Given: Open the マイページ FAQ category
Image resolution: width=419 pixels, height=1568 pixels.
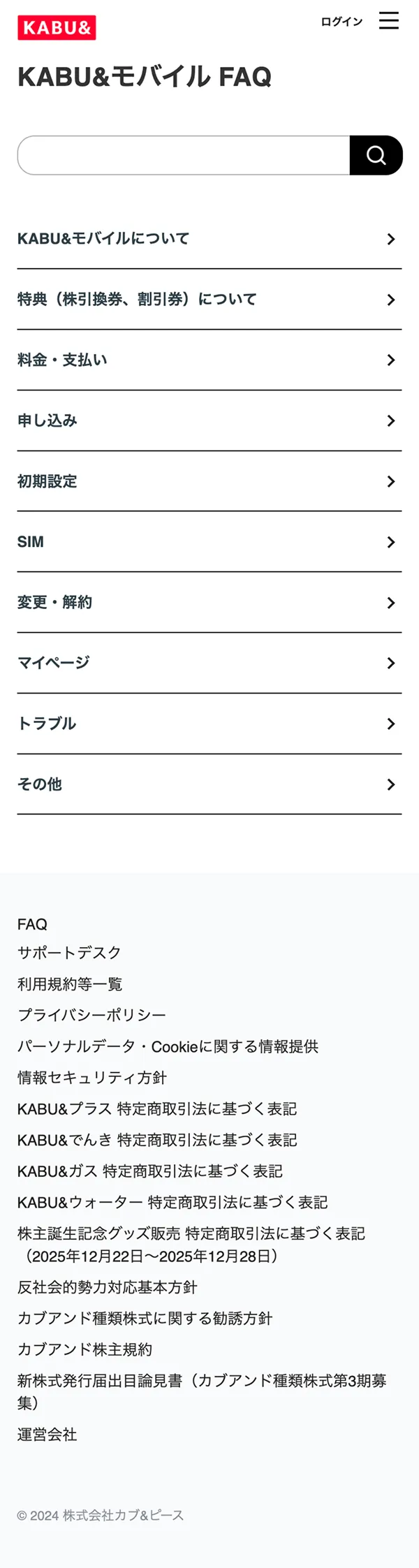Looking at the screenshot, I should click(x=54, y=663).
